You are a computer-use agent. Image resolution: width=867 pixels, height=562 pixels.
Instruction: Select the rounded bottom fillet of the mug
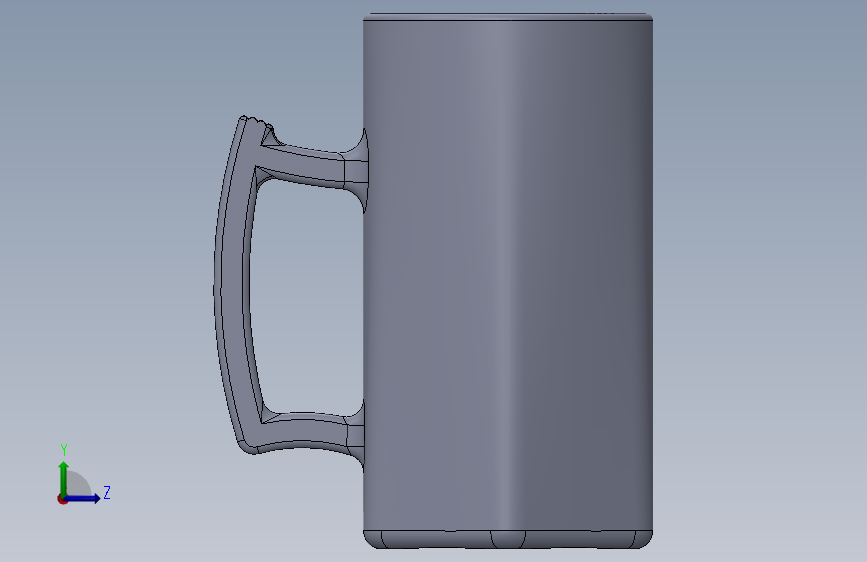508,540
